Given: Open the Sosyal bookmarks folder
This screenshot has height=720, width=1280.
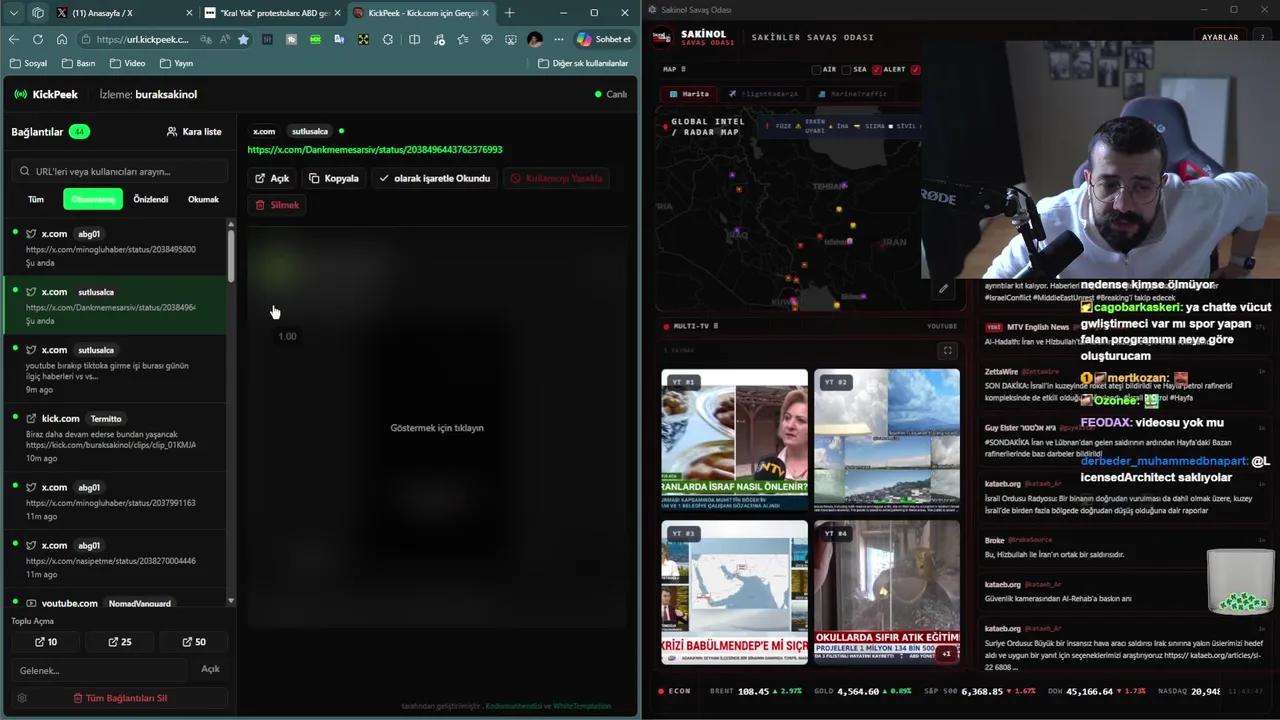Looking at the screenshot, I should tap(28, 63).
